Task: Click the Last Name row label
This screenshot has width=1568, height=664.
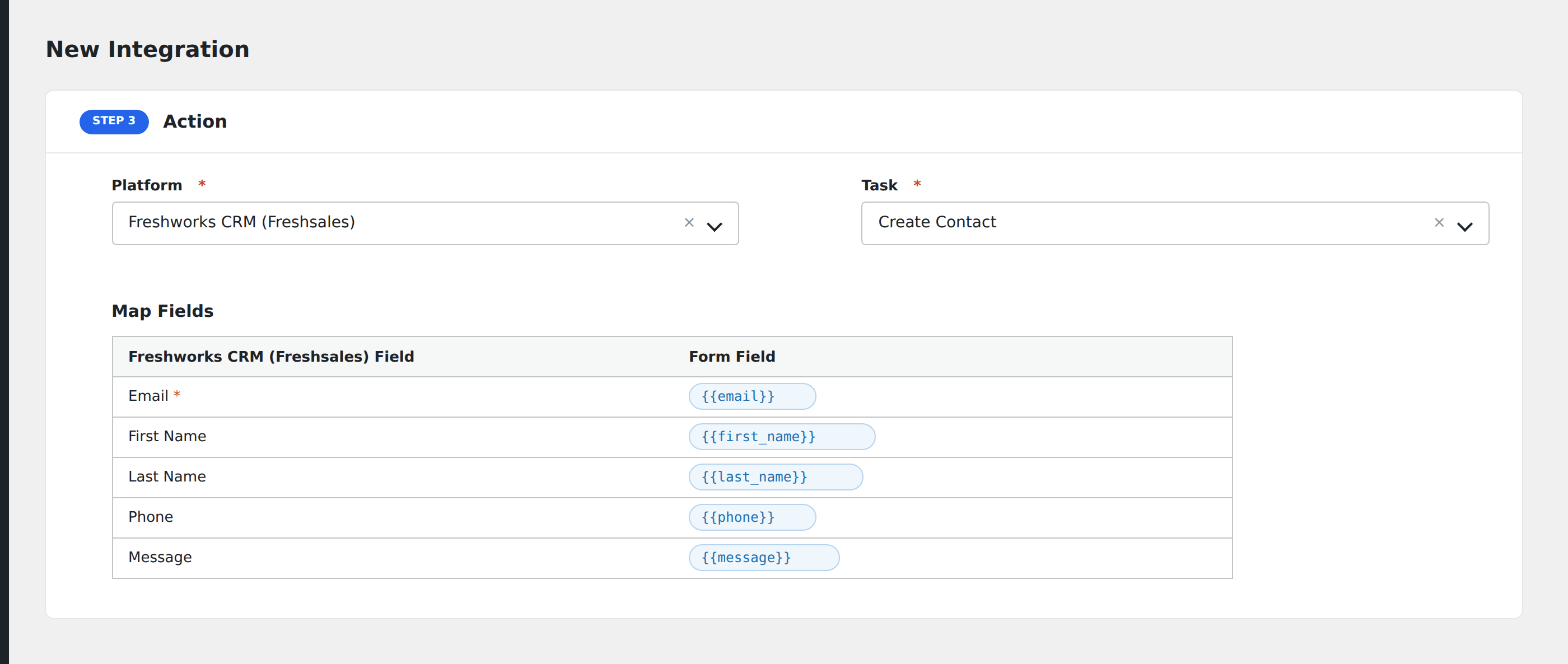Action: (x=167, y=476)
